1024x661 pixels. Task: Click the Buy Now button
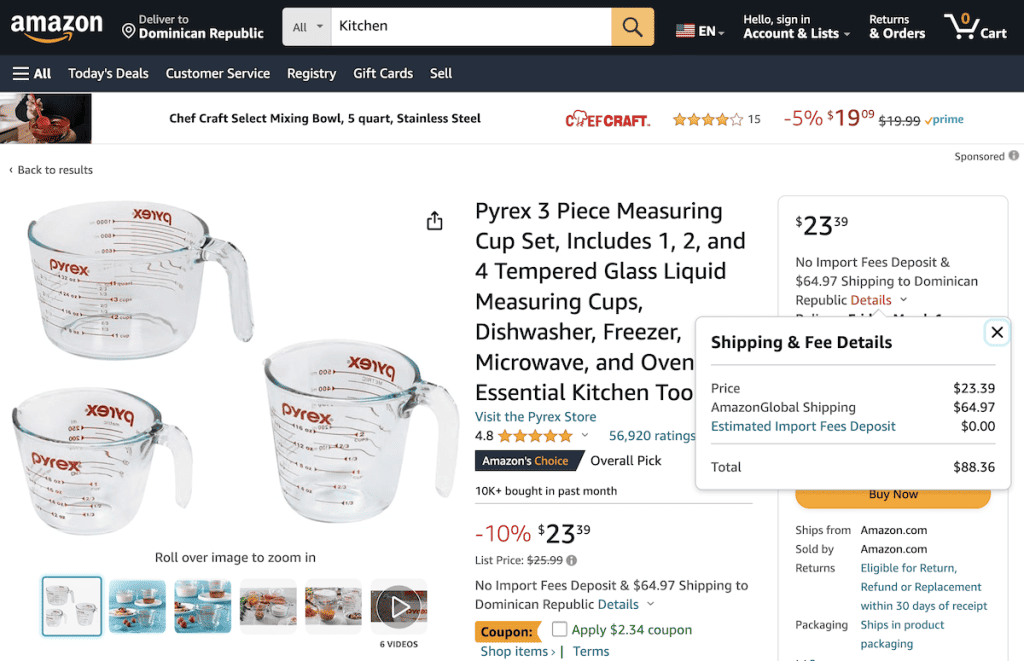pyautogui.click(x=892, y=494)
